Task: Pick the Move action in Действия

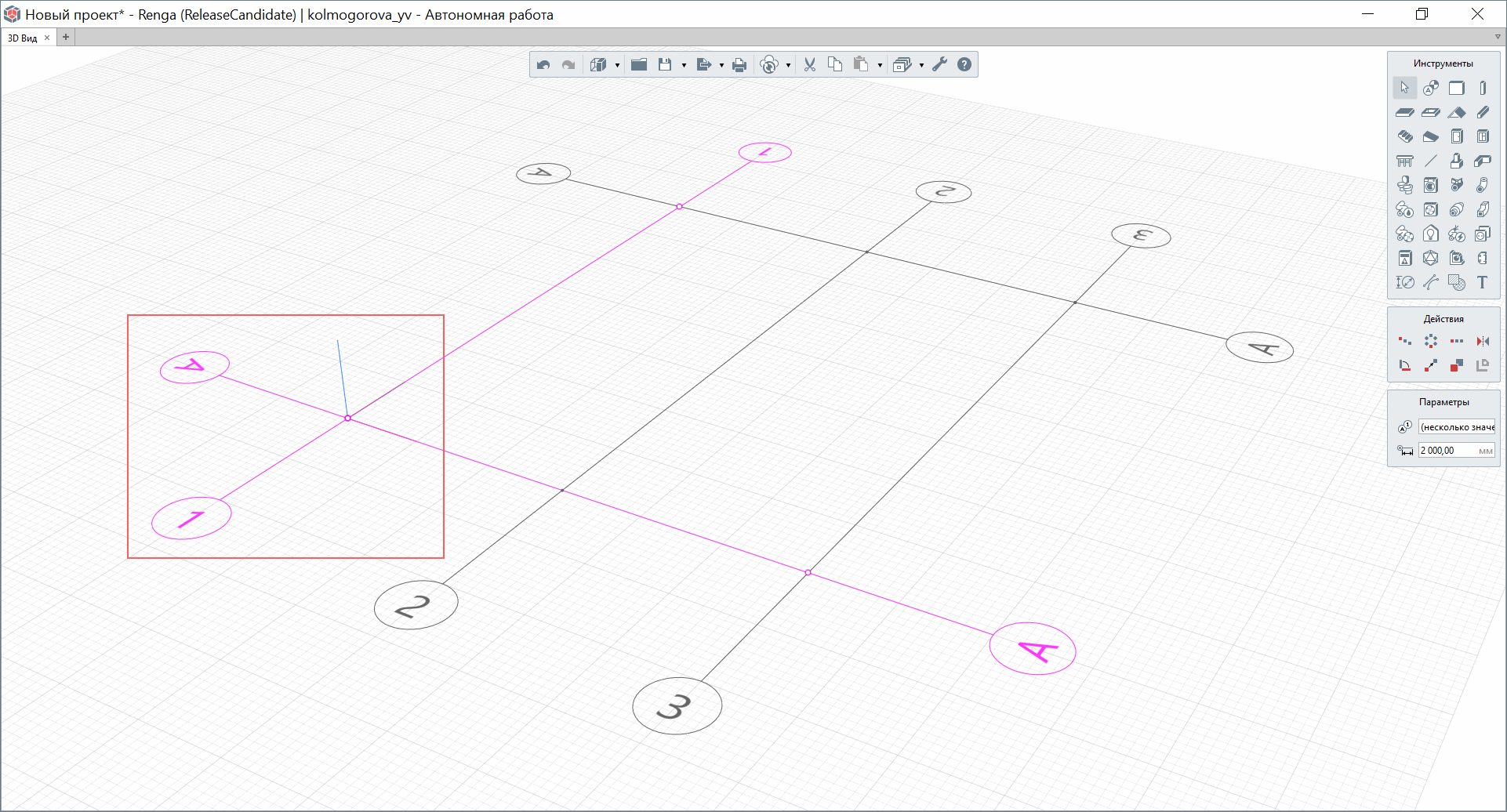Action: 1431,365
